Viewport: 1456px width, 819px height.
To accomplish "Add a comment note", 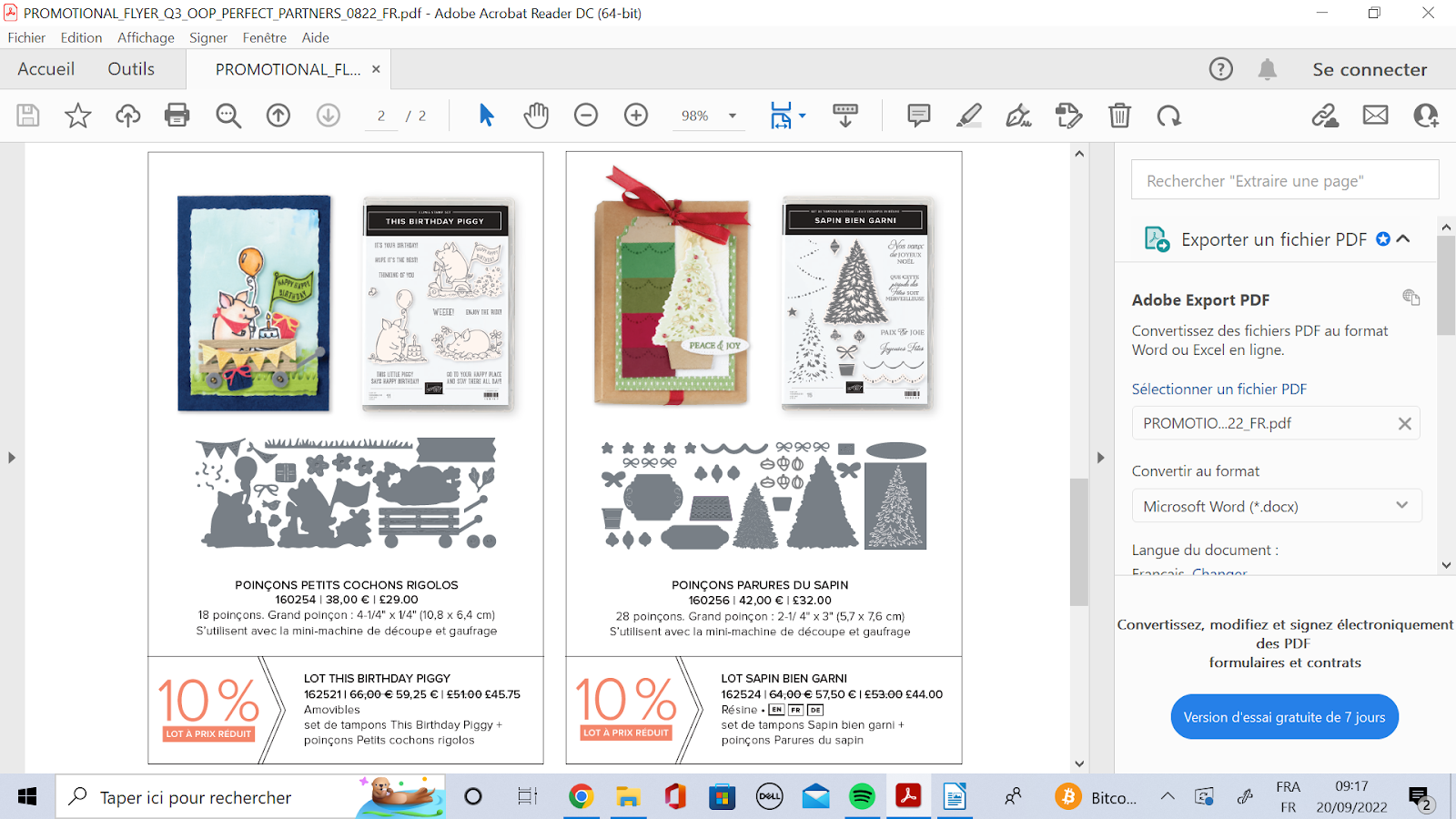I will coord(919,116).
